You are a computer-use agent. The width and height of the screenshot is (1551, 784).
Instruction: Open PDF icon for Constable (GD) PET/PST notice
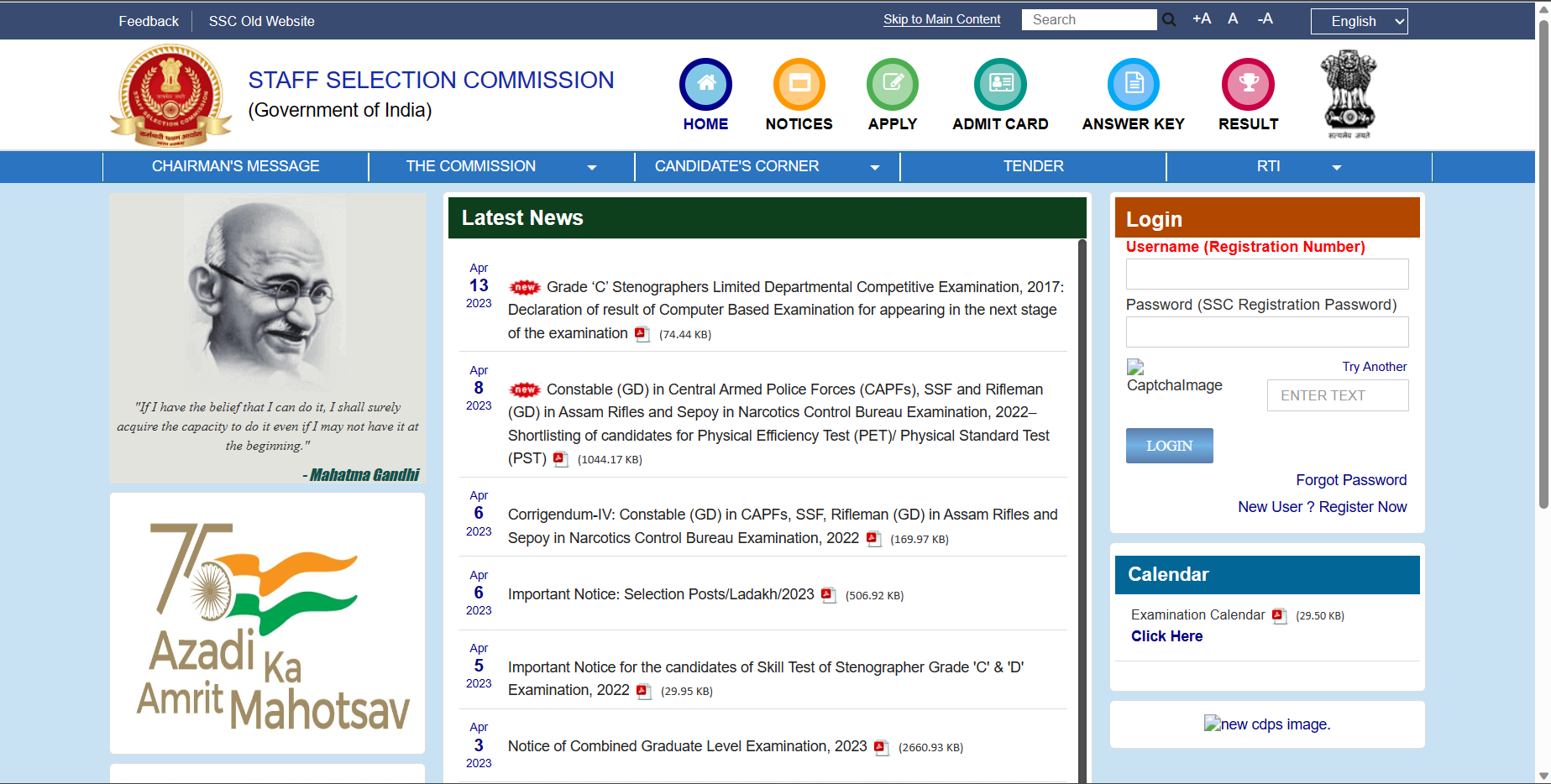pyautogui.click(x=561, y=459)
